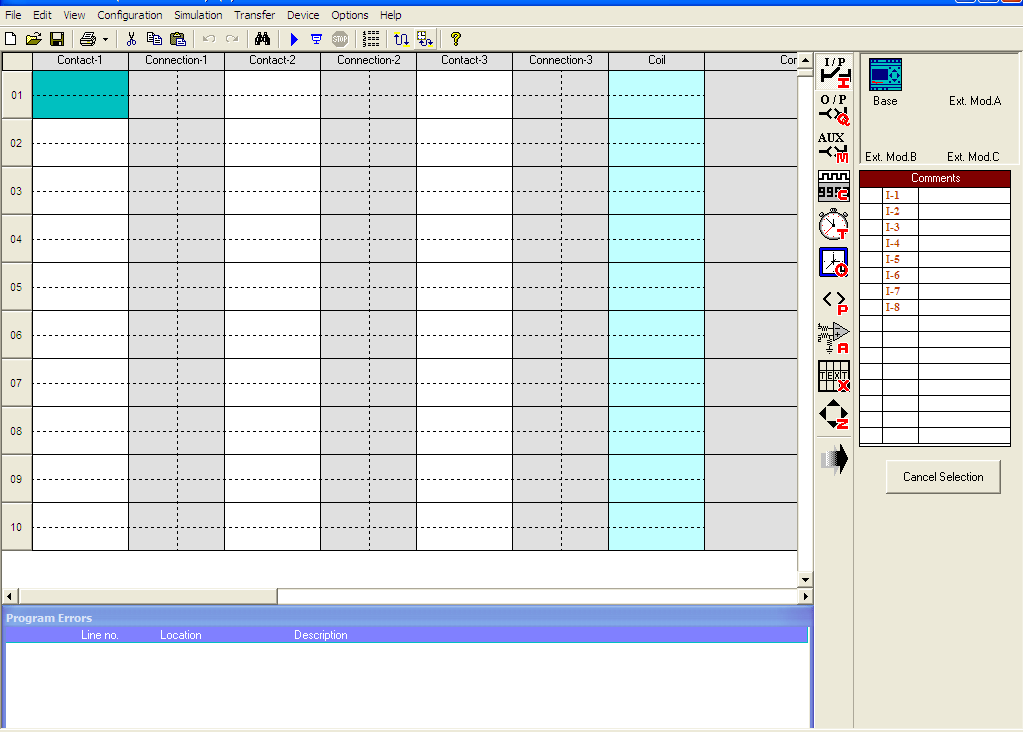Screen dimensions: 1023x732
Task: Start the simulation with the blue run arrow
Action: [293, 39]
